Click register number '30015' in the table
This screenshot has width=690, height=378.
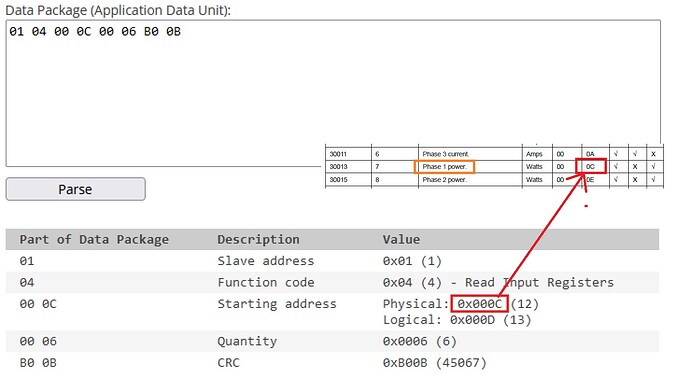coord(338,180)
